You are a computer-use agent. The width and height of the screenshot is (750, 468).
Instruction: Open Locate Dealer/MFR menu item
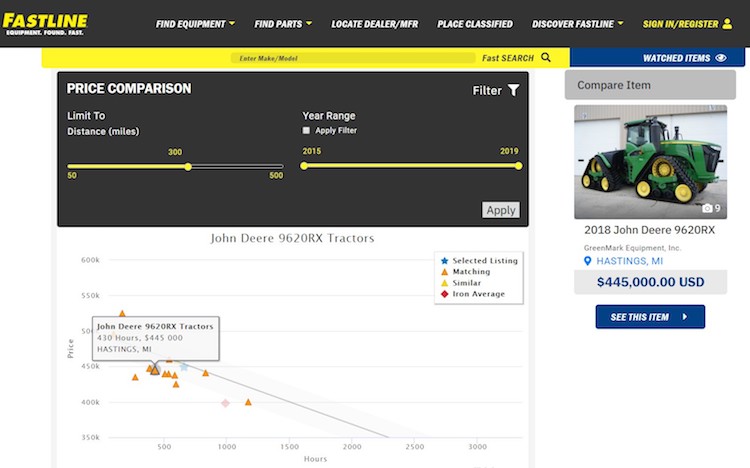pyautogui.click(x=375, y=24)
